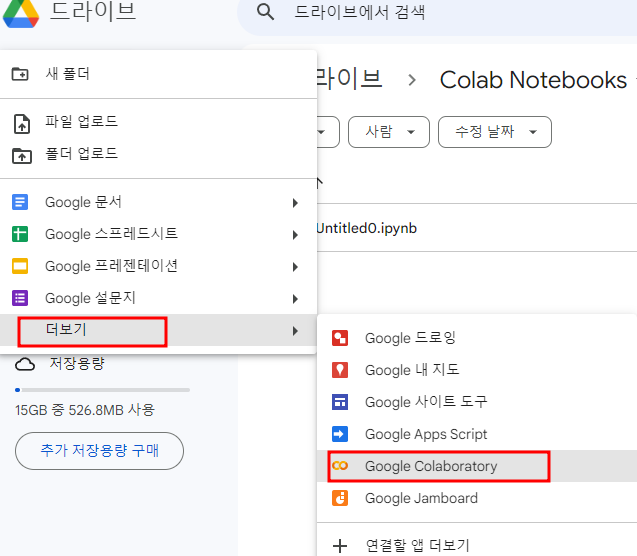Click the Google Apps Script icon
The image size is (637, 556).
340,434
